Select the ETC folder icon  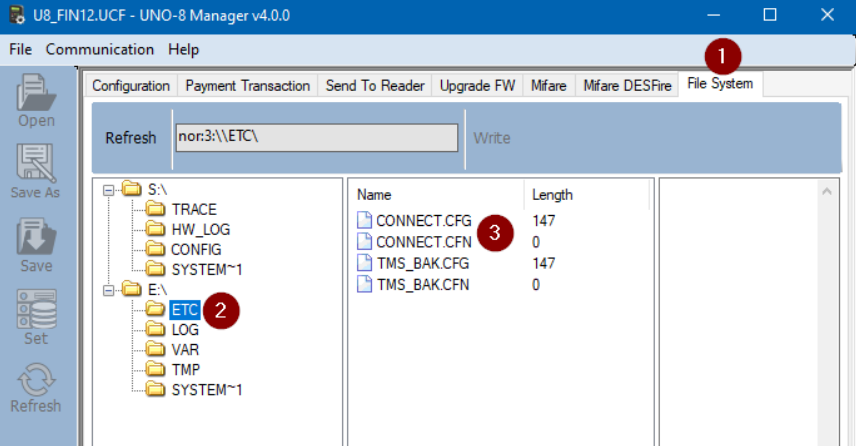(156, 310)
